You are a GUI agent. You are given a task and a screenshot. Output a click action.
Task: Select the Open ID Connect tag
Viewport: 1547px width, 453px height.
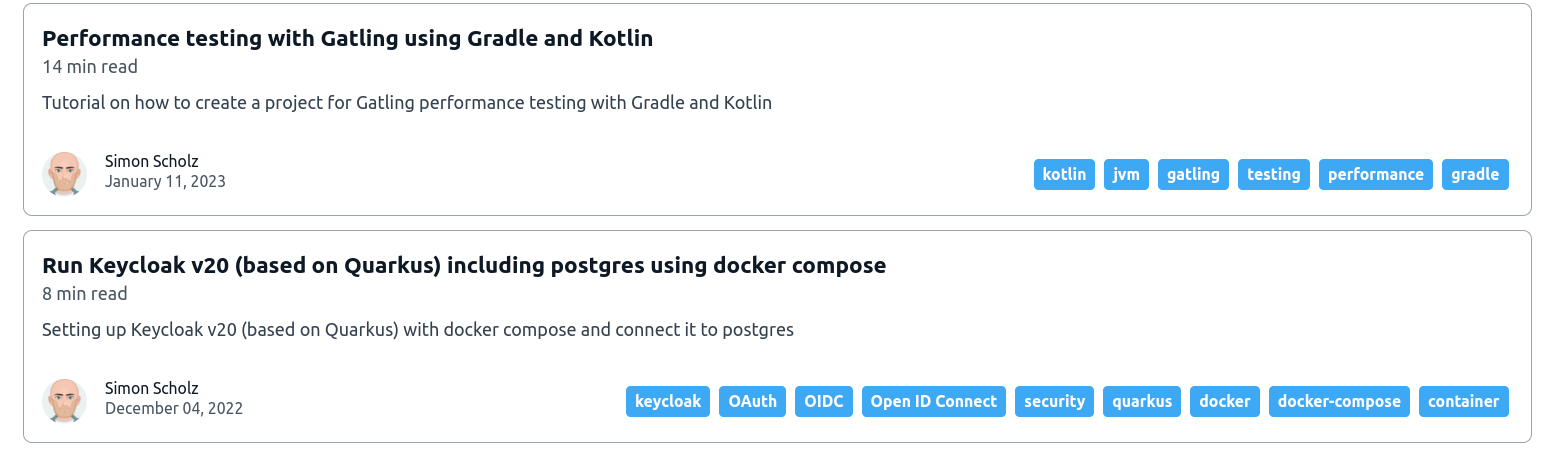click(x=933, y=401)
